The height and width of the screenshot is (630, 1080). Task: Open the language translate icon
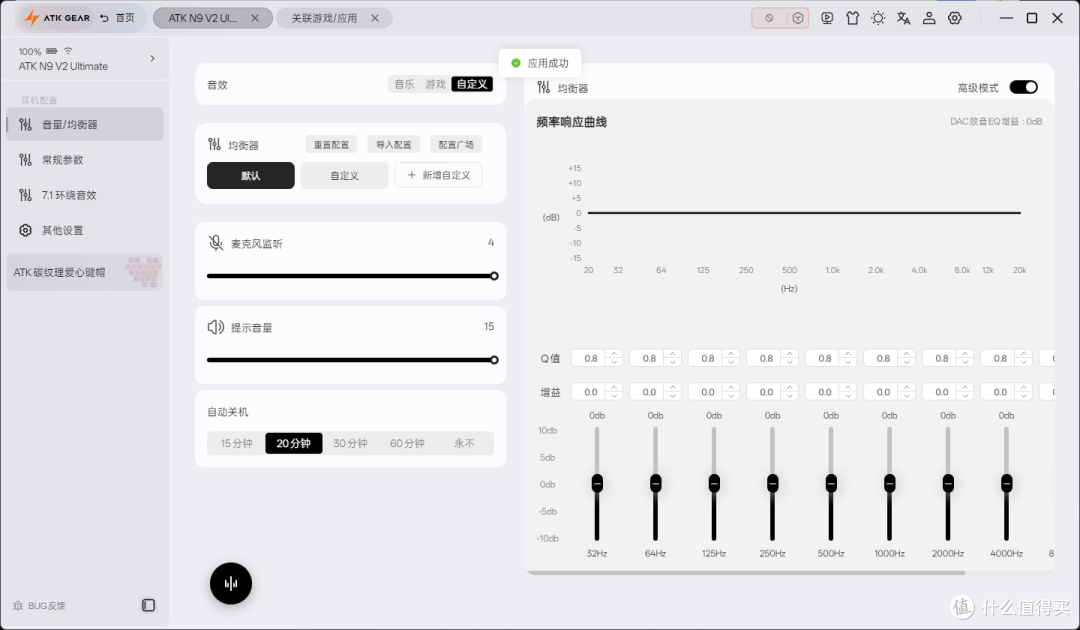pos(904,18)
